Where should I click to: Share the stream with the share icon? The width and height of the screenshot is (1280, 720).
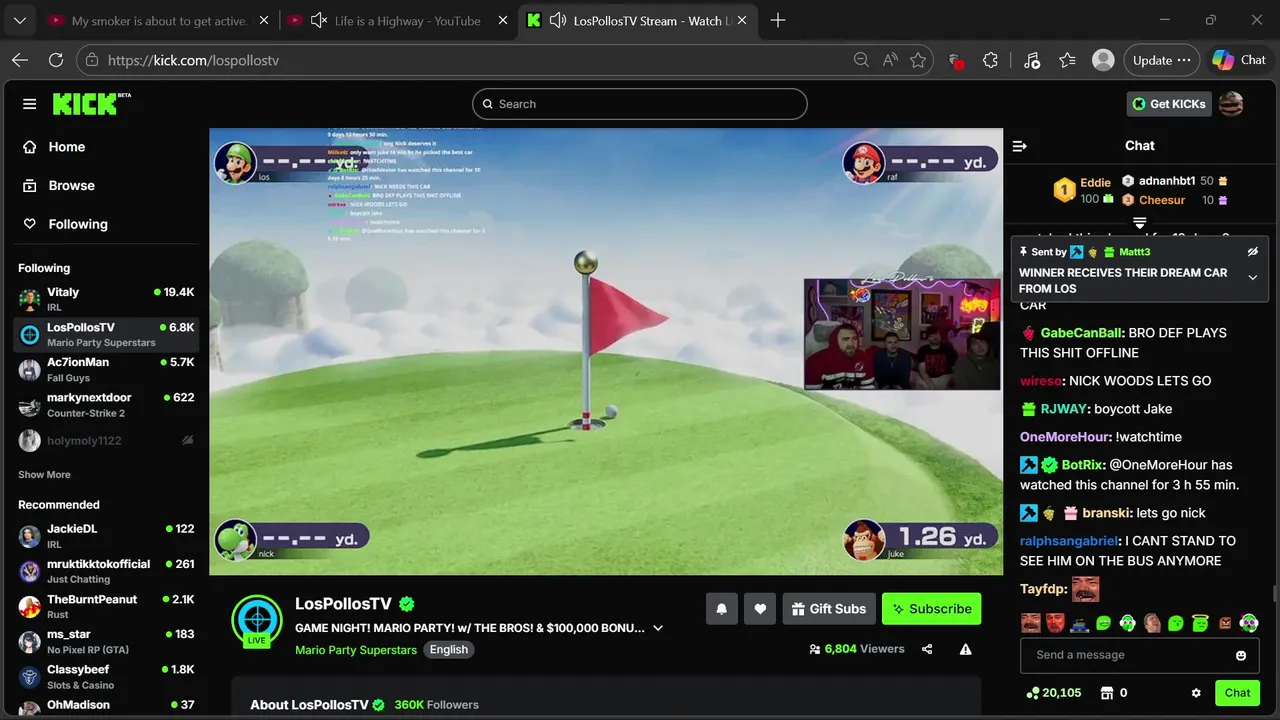(927, 649)
